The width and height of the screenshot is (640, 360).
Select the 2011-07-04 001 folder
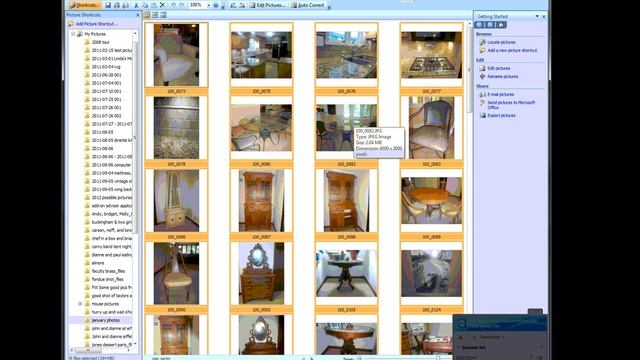coord(103,83)
